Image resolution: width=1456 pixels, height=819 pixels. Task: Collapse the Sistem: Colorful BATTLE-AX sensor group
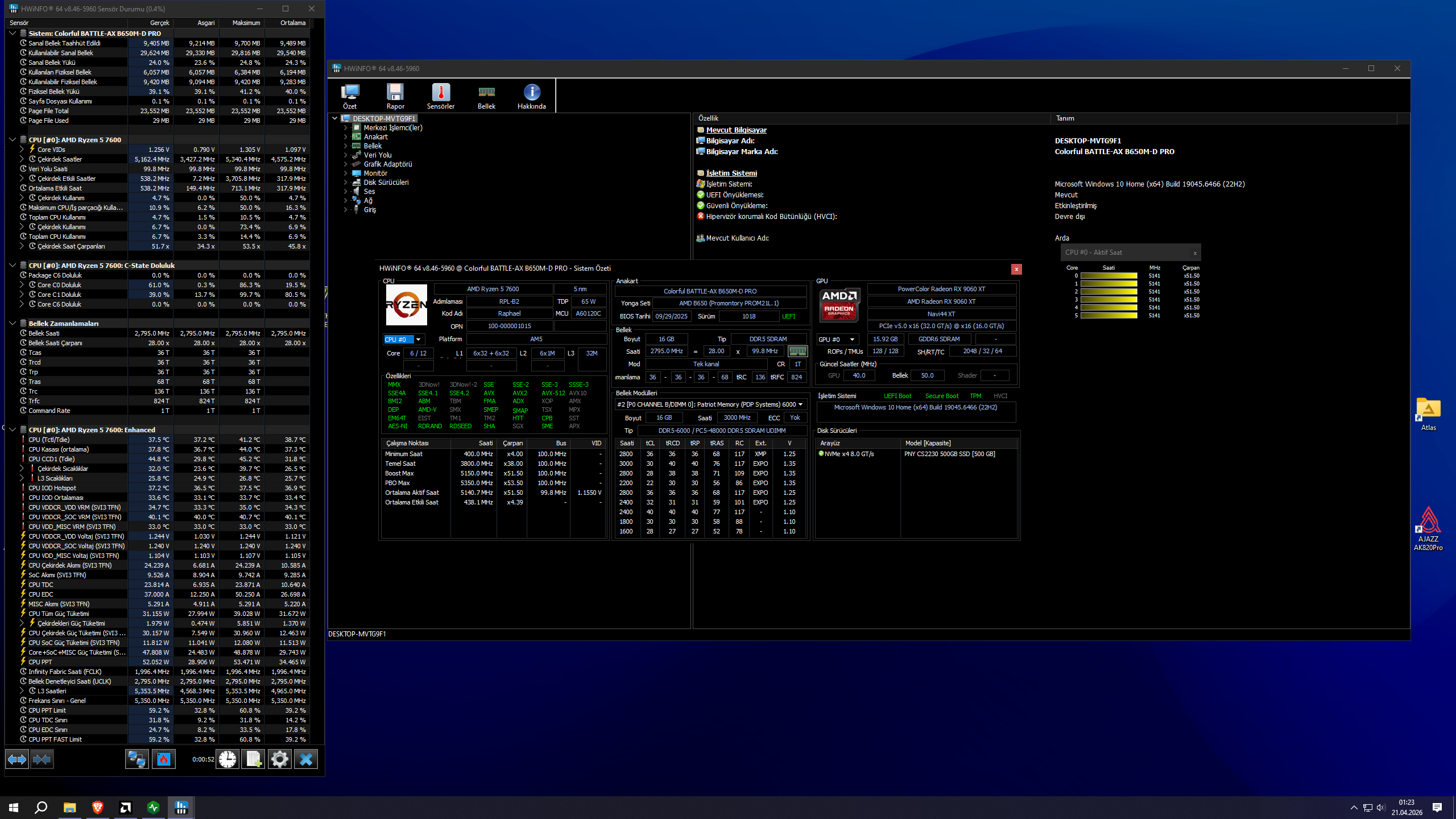click(13, 33)
